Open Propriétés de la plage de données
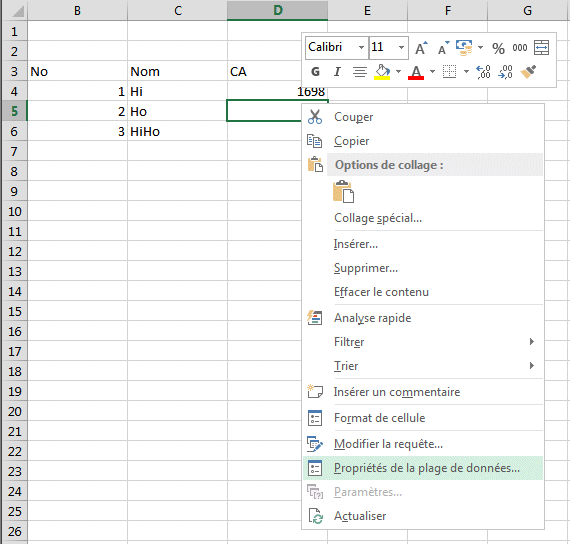570x544 pixels. [x=423, y=468]
